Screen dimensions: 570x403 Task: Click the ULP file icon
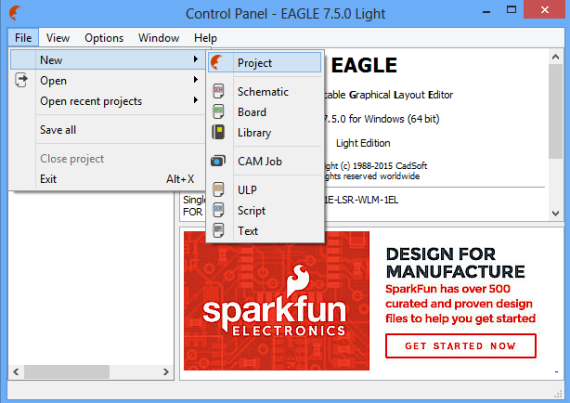click(218, 190)
